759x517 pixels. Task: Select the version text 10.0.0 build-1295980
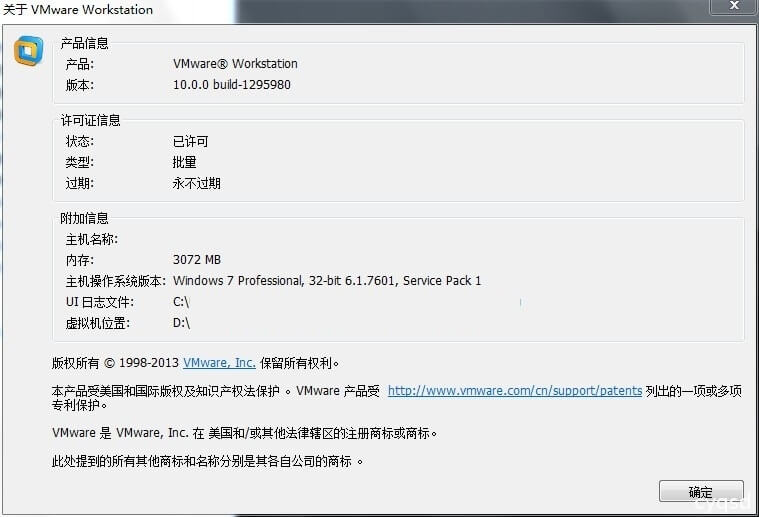pyautogui.click(x=232, y=85)
